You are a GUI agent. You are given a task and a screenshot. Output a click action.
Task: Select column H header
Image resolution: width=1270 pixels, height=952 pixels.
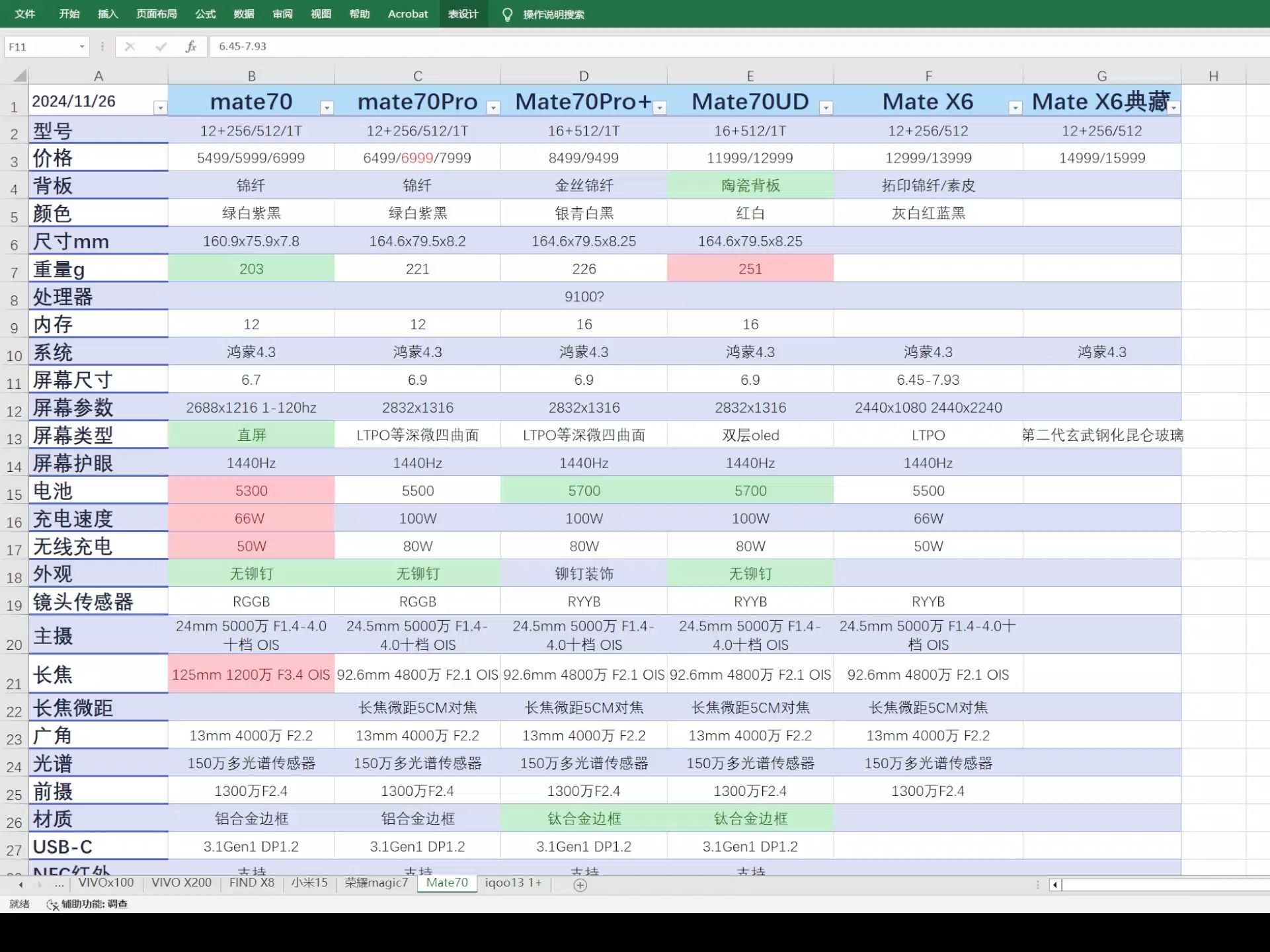point(1213,75)
